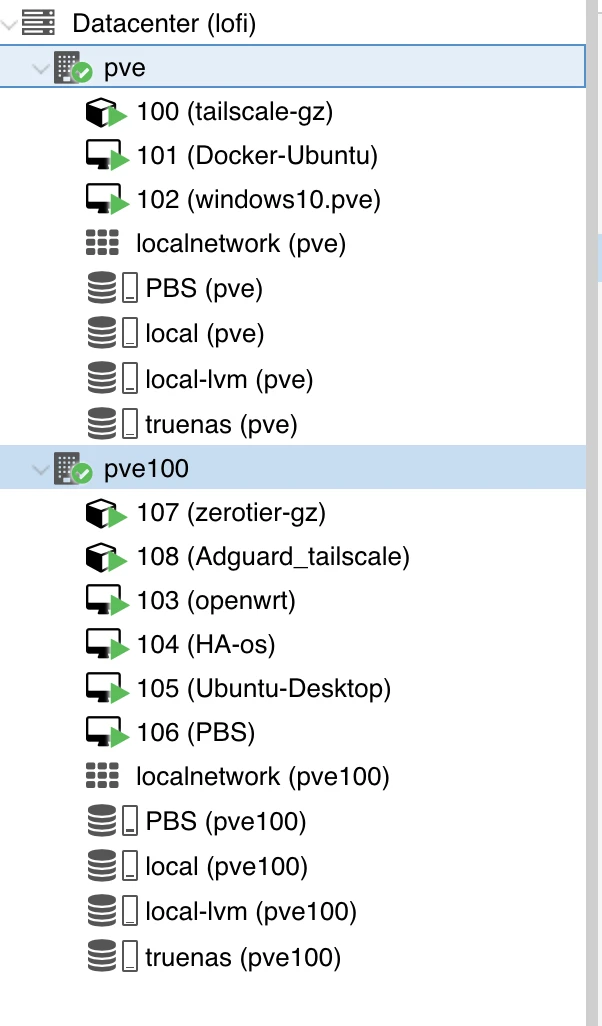This screenshot has height=1026, width=602.
Task: Click the vertical scrollbar of the tree panel
Action: [x=594, y=500]
